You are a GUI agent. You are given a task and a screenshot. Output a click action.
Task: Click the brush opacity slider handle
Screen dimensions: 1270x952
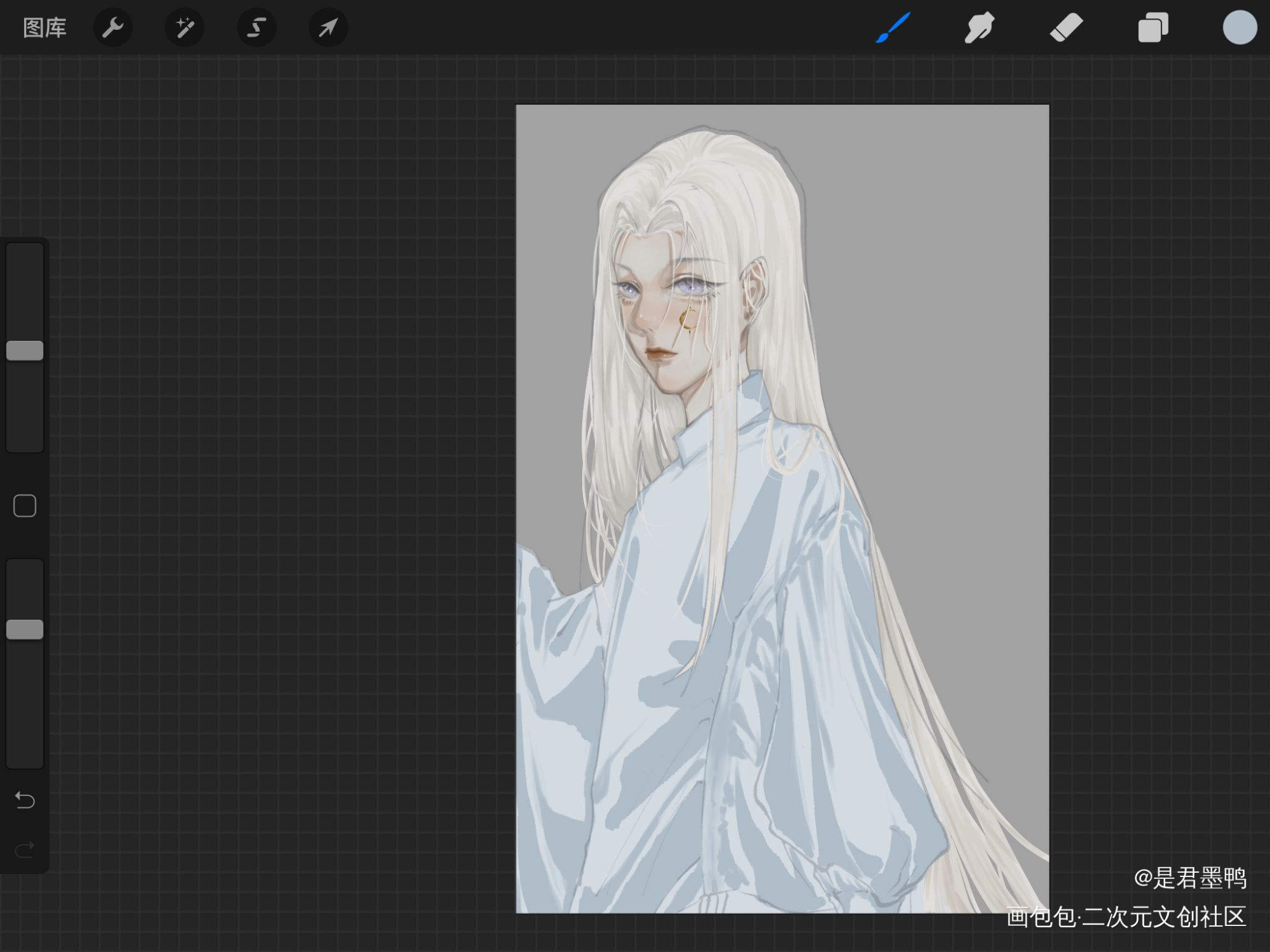click(x=25, y=630)
